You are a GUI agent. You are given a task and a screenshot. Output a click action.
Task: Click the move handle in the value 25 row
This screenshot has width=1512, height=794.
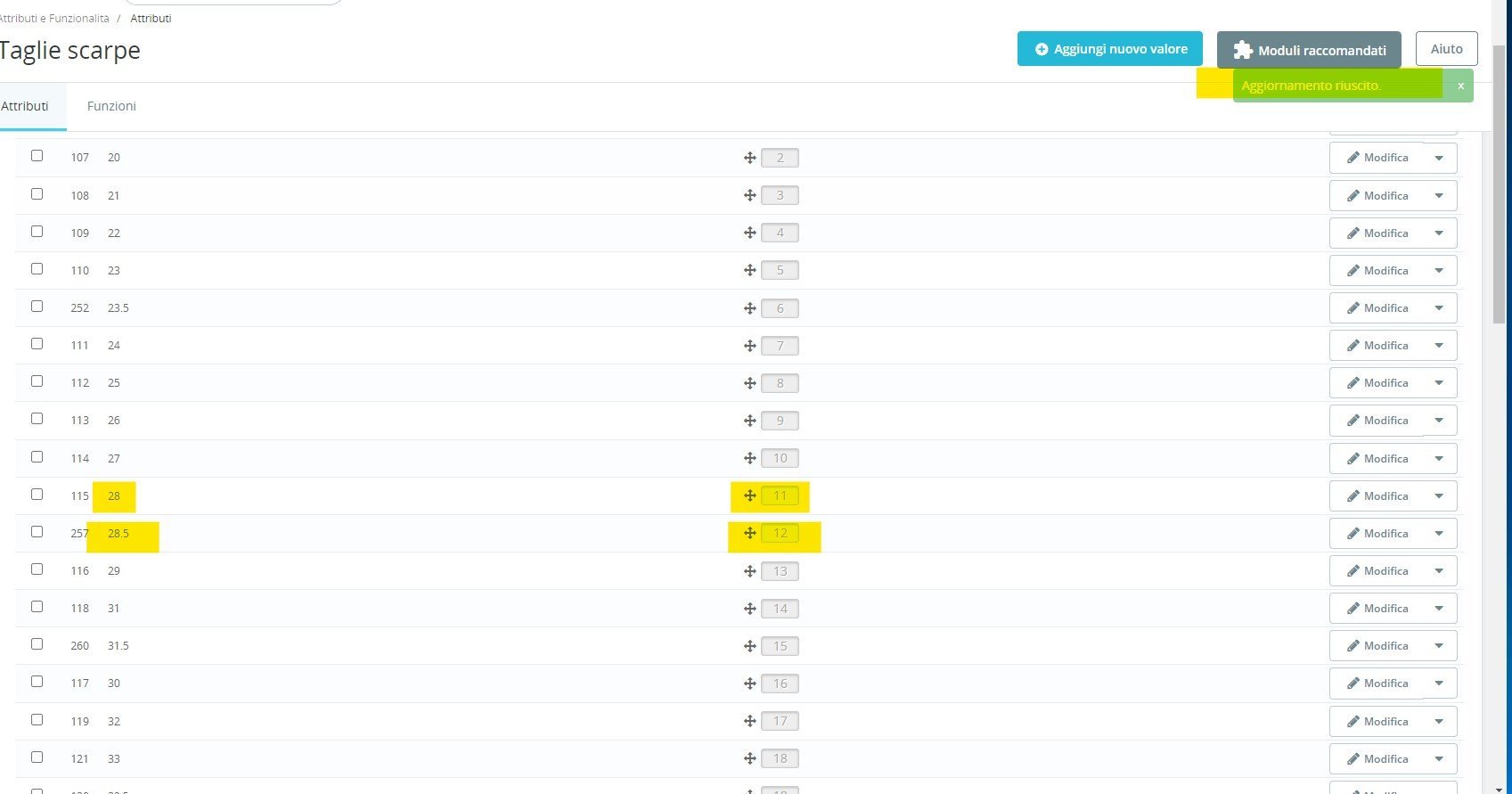click(749, 383)
